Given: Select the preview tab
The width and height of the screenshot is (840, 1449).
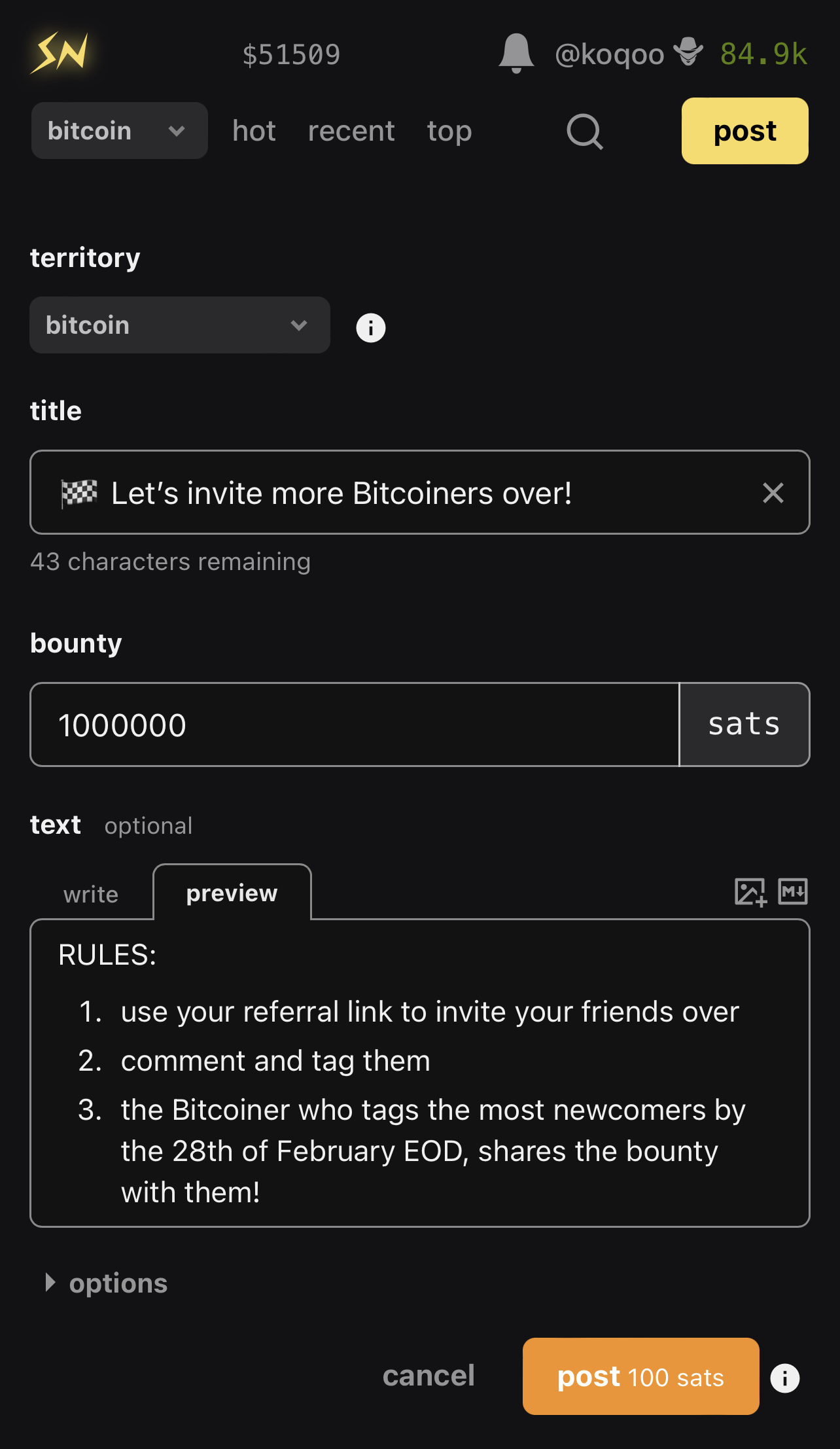Looking at the screenshot, I should [x=232, y=893].
